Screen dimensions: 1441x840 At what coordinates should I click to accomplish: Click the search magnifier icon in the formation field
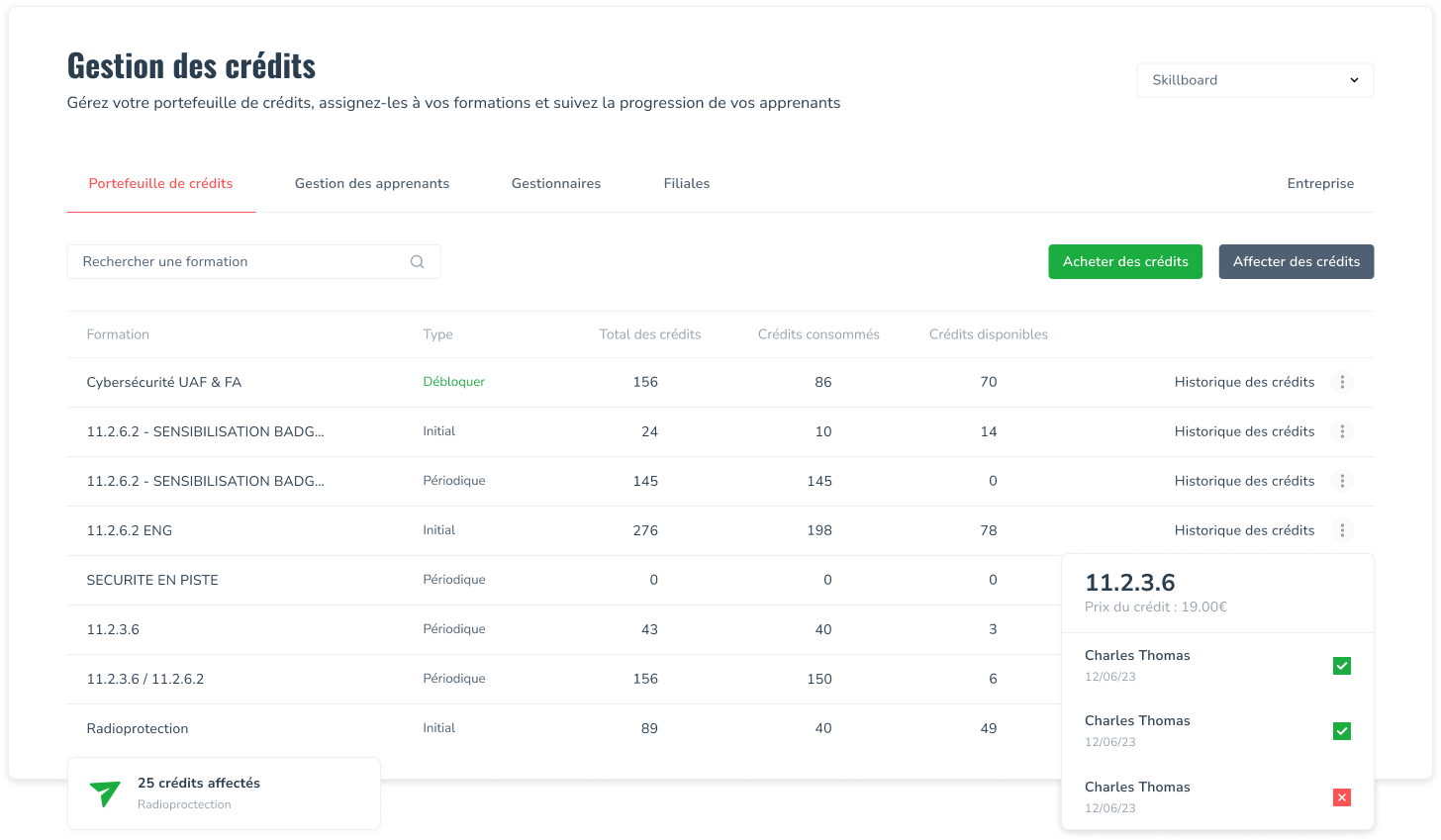[x=417, y=261]
